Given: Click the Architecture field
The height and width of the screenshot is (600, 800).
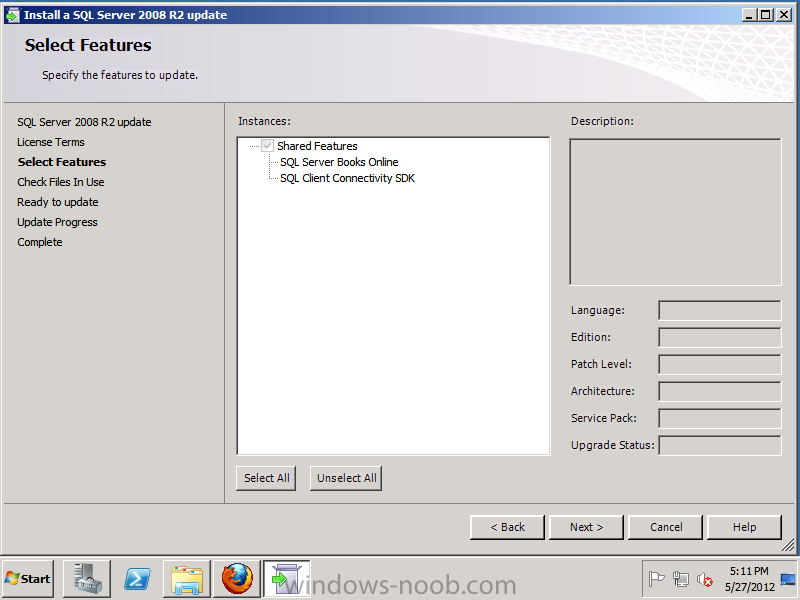Looking at the screenshot, I should pos(720,391).
